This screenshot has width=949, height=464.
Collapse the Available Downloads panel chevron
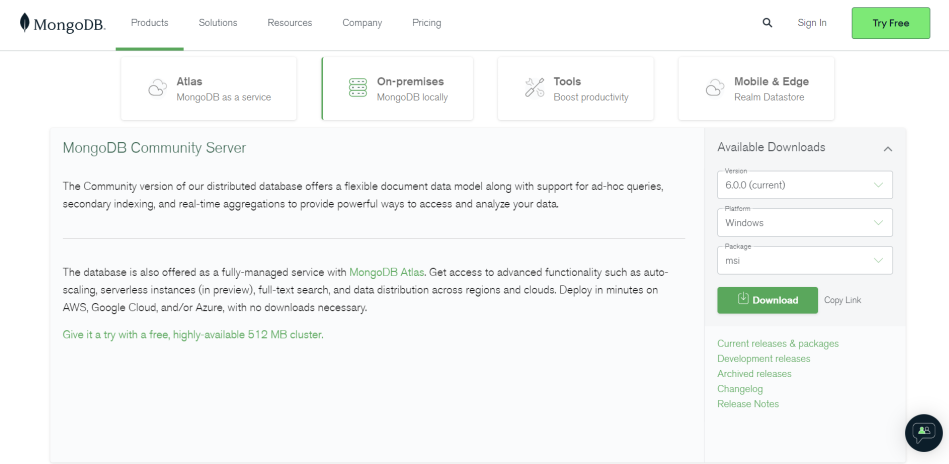887,148
